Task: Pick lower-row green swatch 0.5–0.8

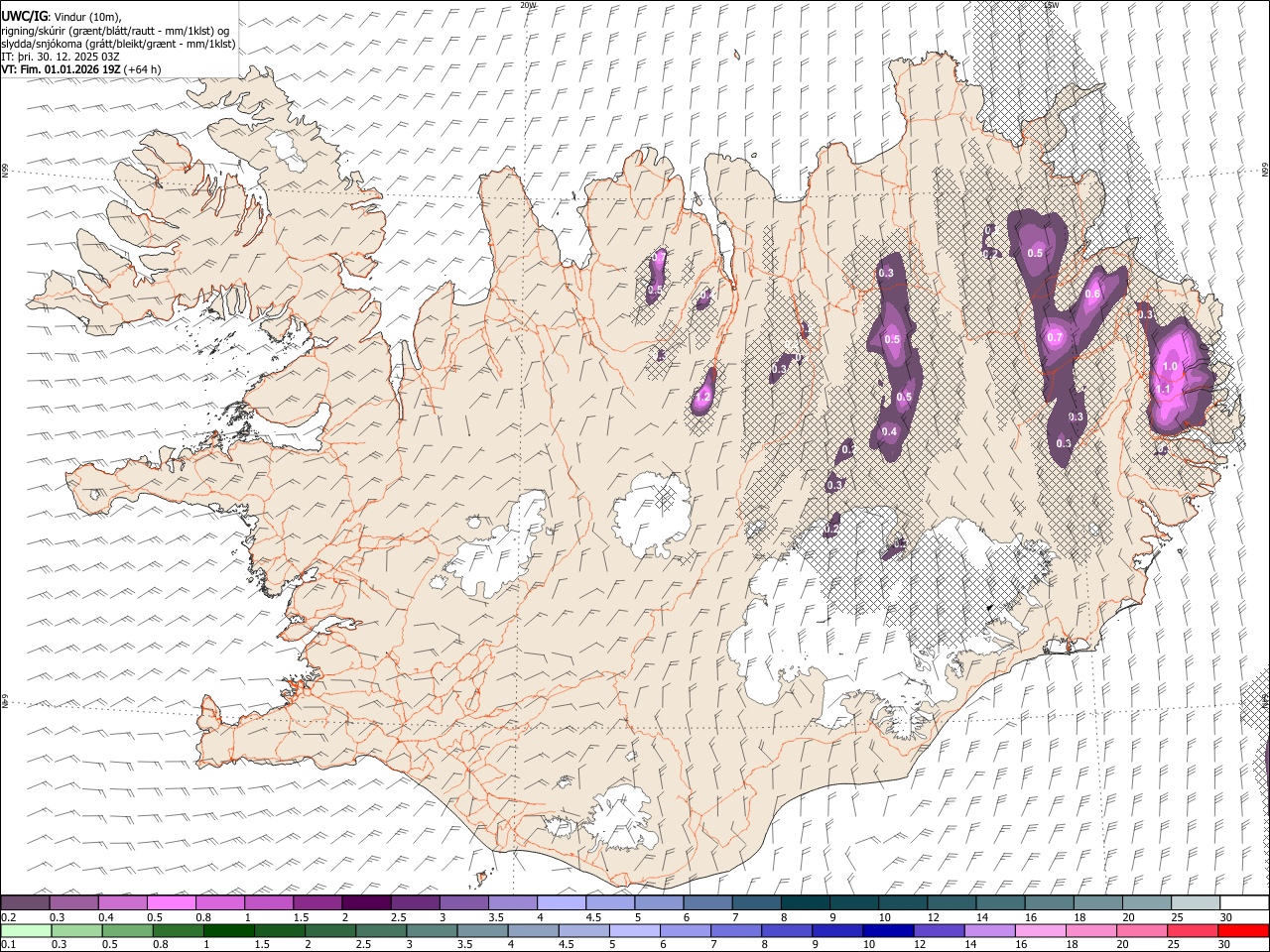Action: click(x=127, y=930)
